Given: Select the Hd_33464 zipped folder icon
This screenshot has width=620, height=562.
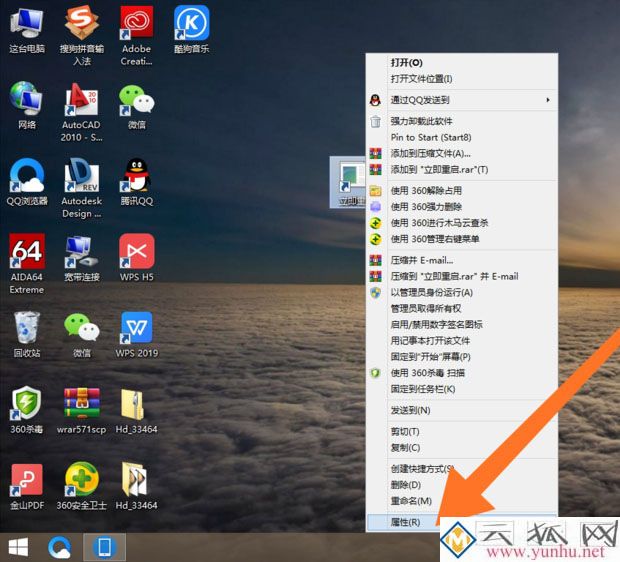Looking at the screenshot, I should point(136,411).
